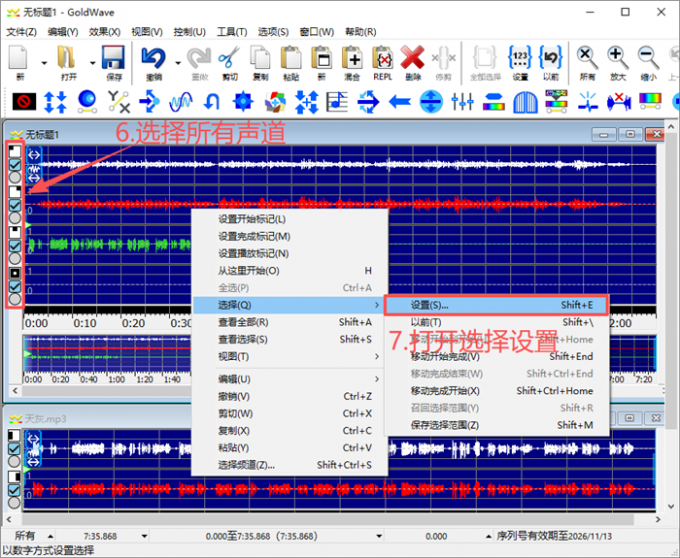680x558 pixels.
Task: Toggle the red waveform channel checkbox in 无标题1
Action: tap(15, 205)
